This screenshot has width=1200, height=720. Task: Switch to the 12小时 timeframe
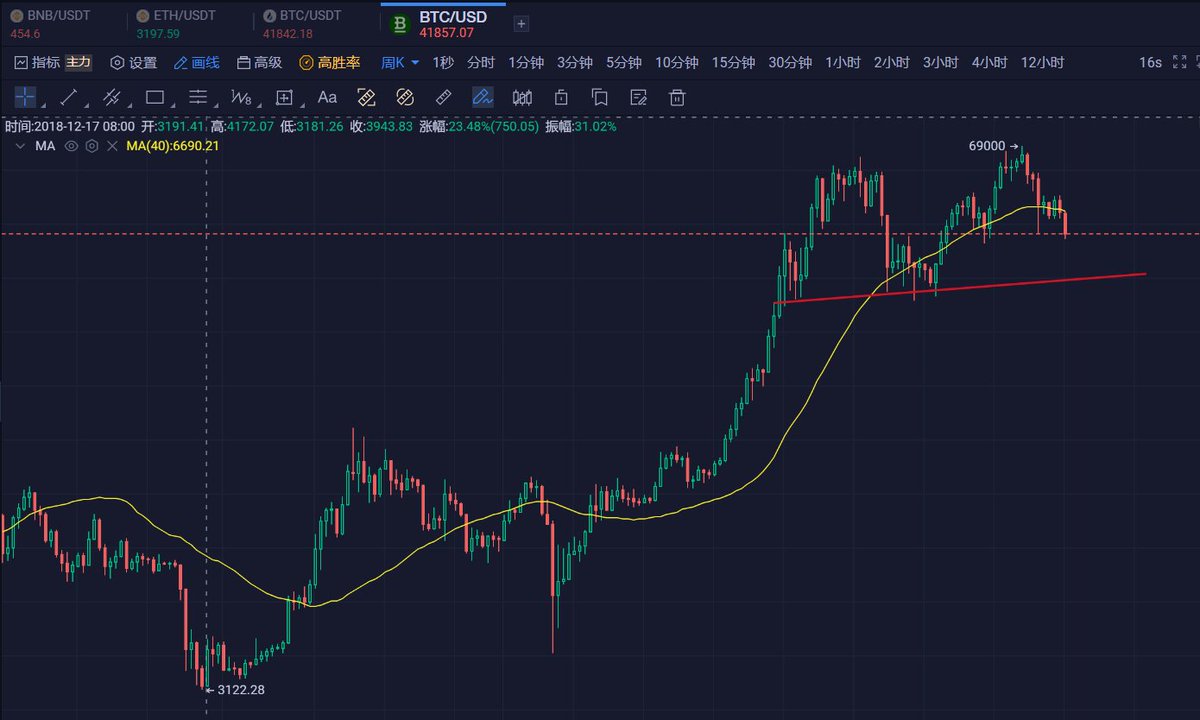point(1043,62)
